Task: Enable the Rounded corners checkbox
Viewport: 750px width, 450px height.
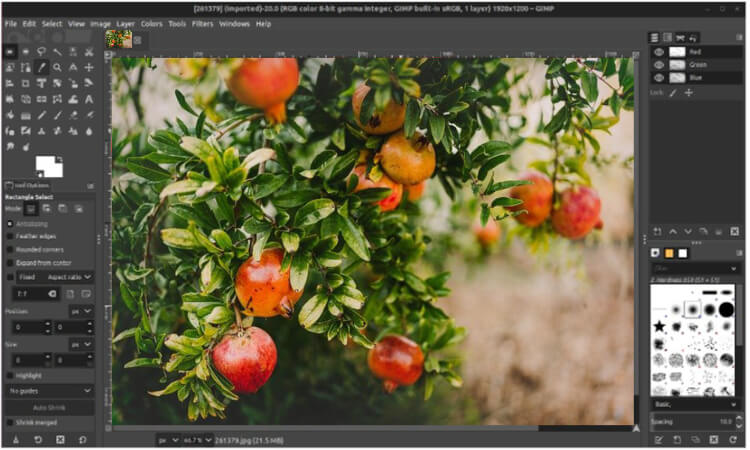Action: pos(10,250)
